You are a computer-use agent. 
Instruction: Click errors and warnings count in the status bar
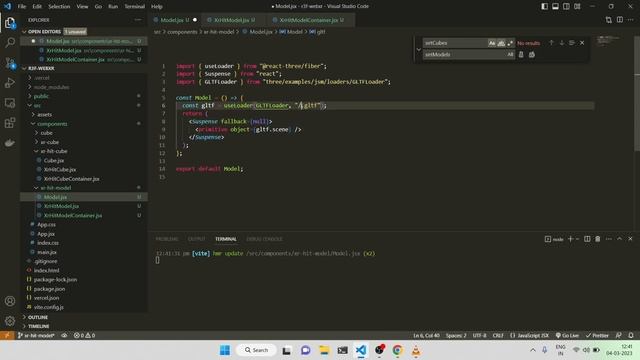coord(84,335)
